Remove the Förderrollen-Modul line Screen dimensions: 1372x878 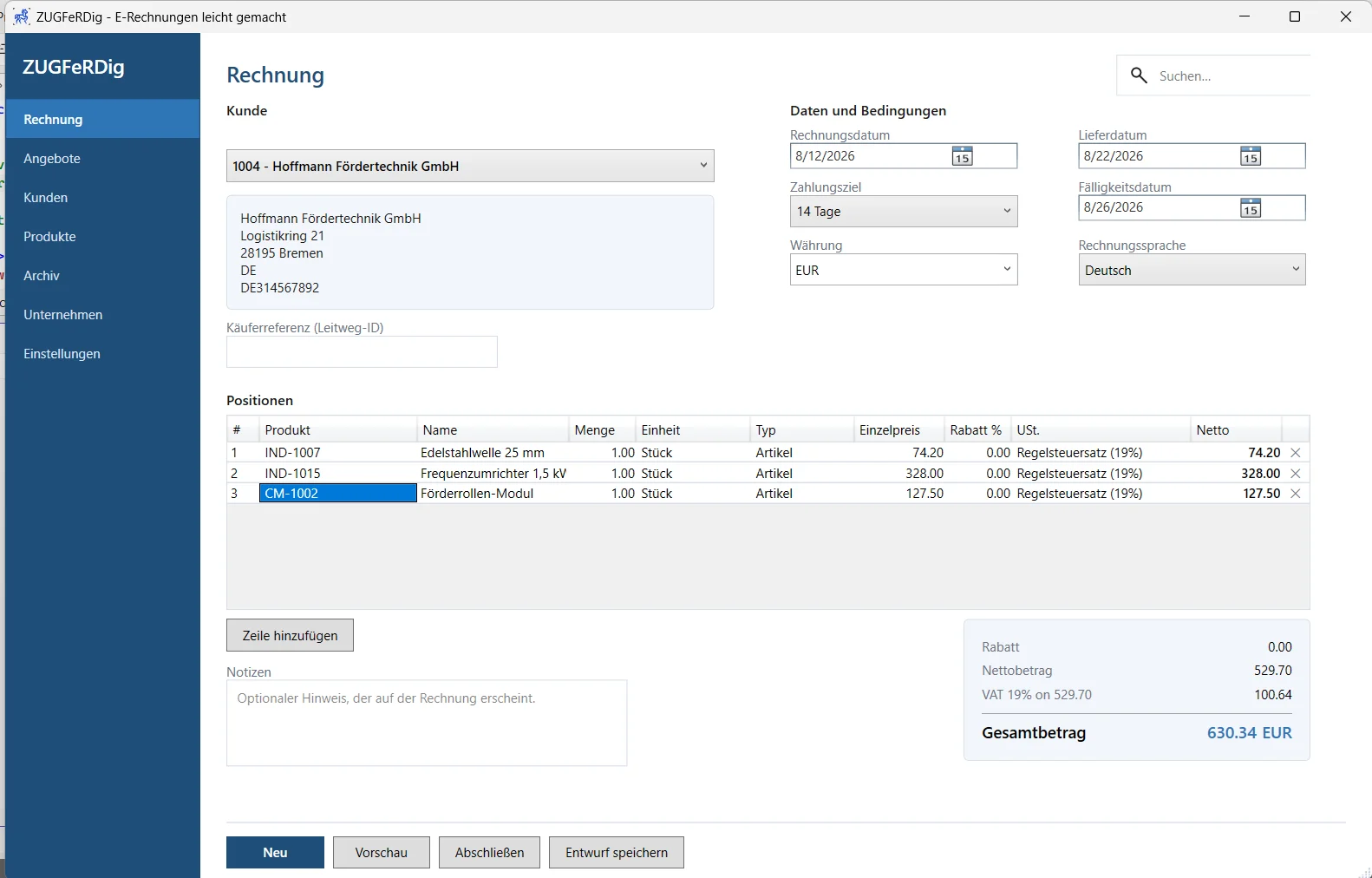1295,494
